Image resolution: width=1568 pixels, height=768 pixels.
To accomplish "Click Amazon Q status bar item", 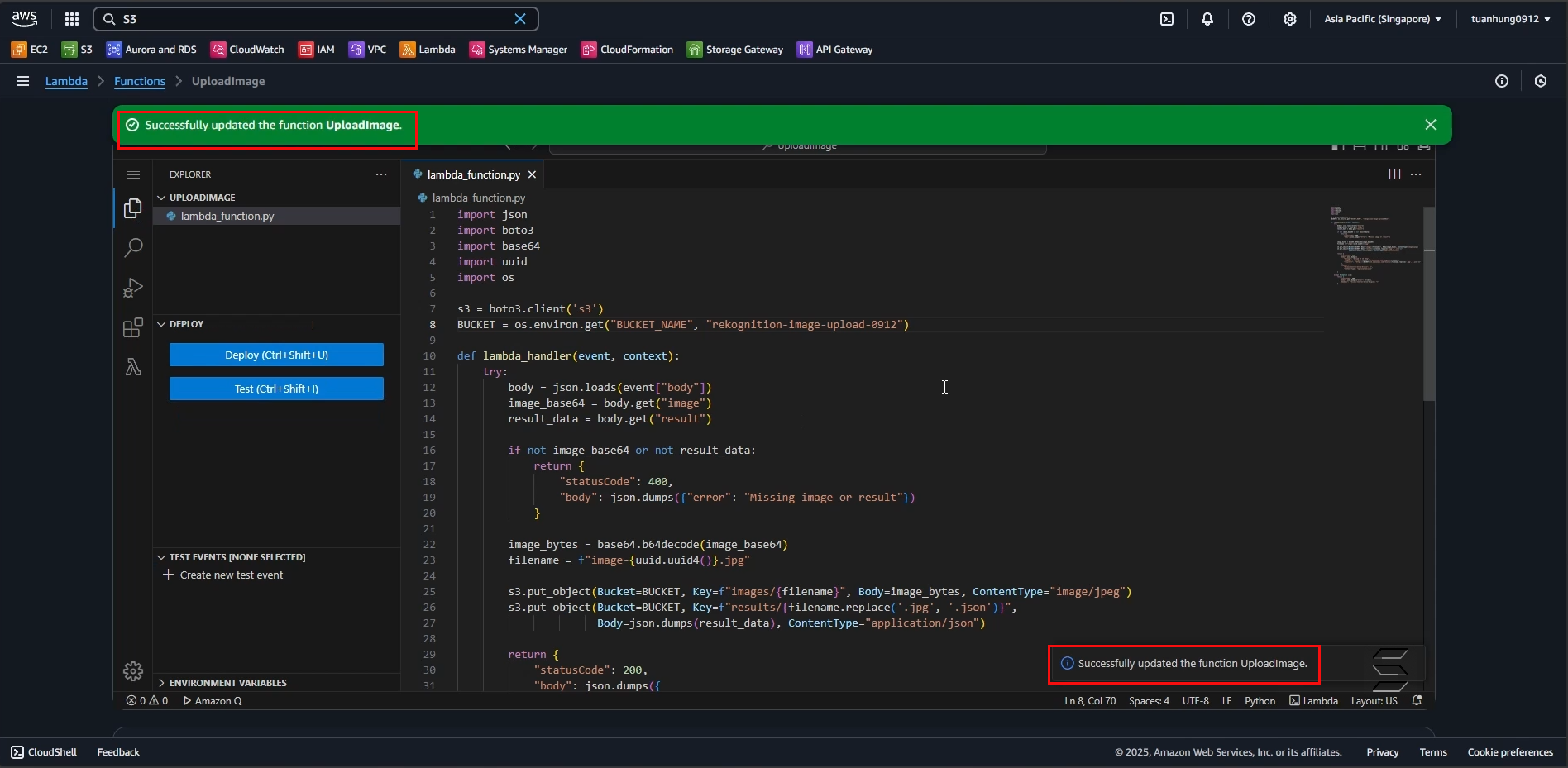I will pyautogui.click(x=213, y=701).
